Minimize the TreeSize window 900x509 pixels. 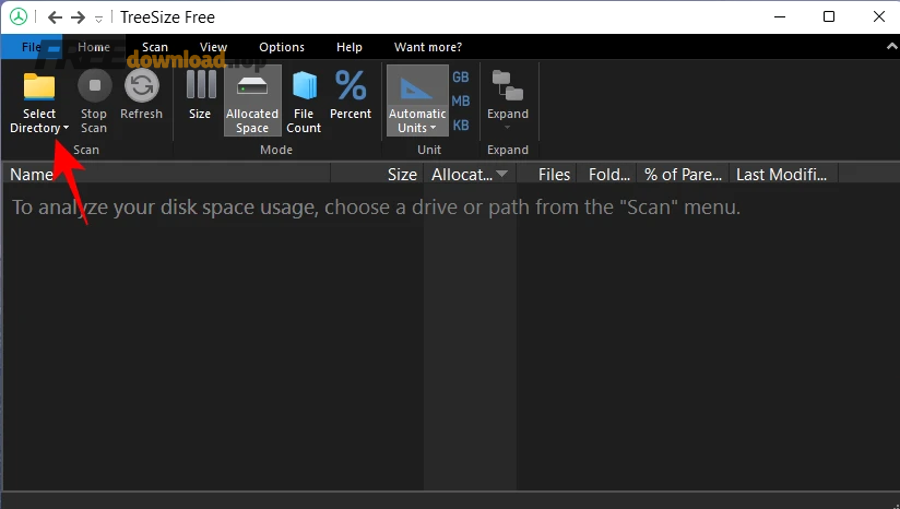779,17
